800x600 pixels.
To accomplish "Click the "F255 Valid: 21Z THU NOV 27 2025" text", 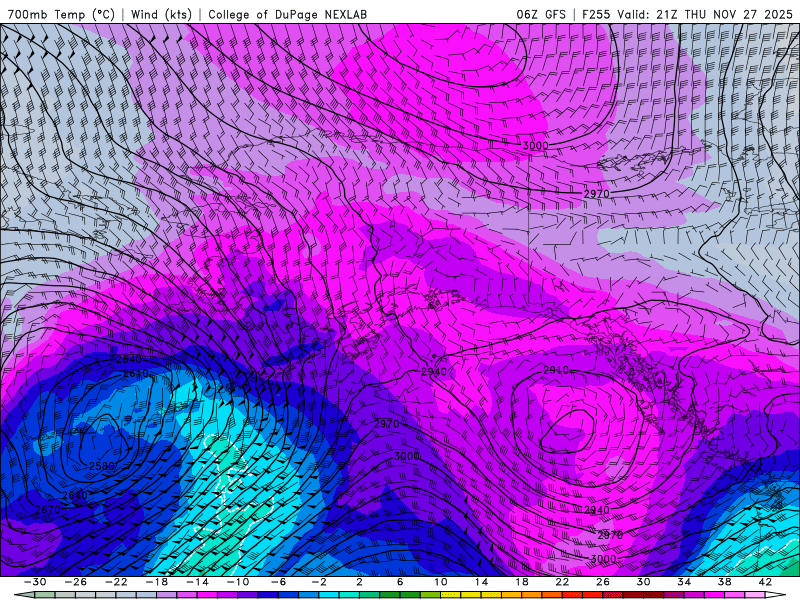I will coord(687,14).
